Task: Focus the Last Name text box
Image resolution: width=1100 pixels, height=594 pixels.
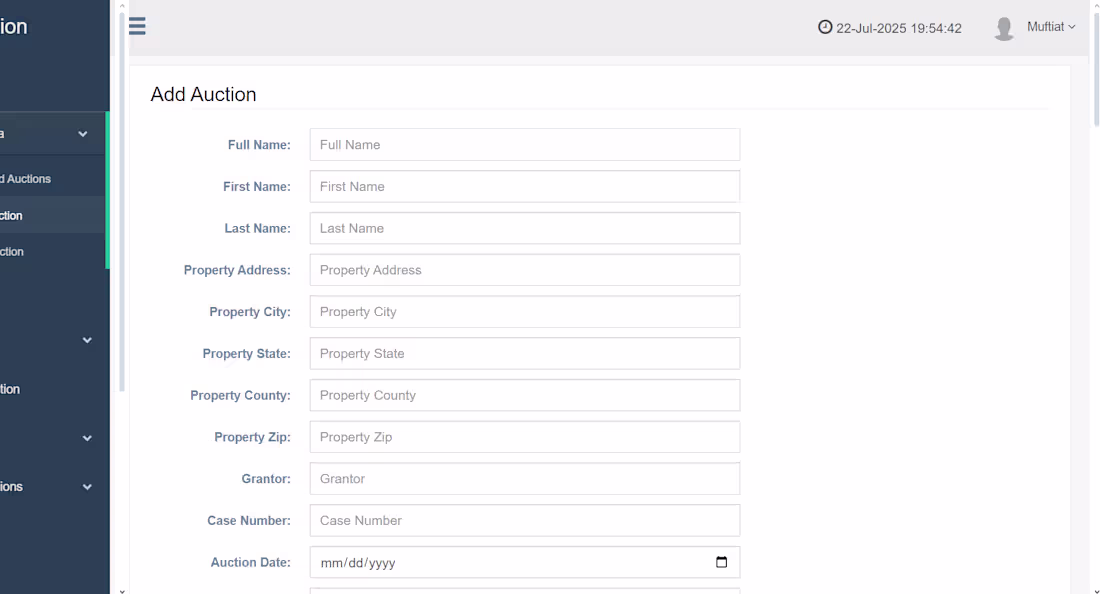Action: coord(524,228)
